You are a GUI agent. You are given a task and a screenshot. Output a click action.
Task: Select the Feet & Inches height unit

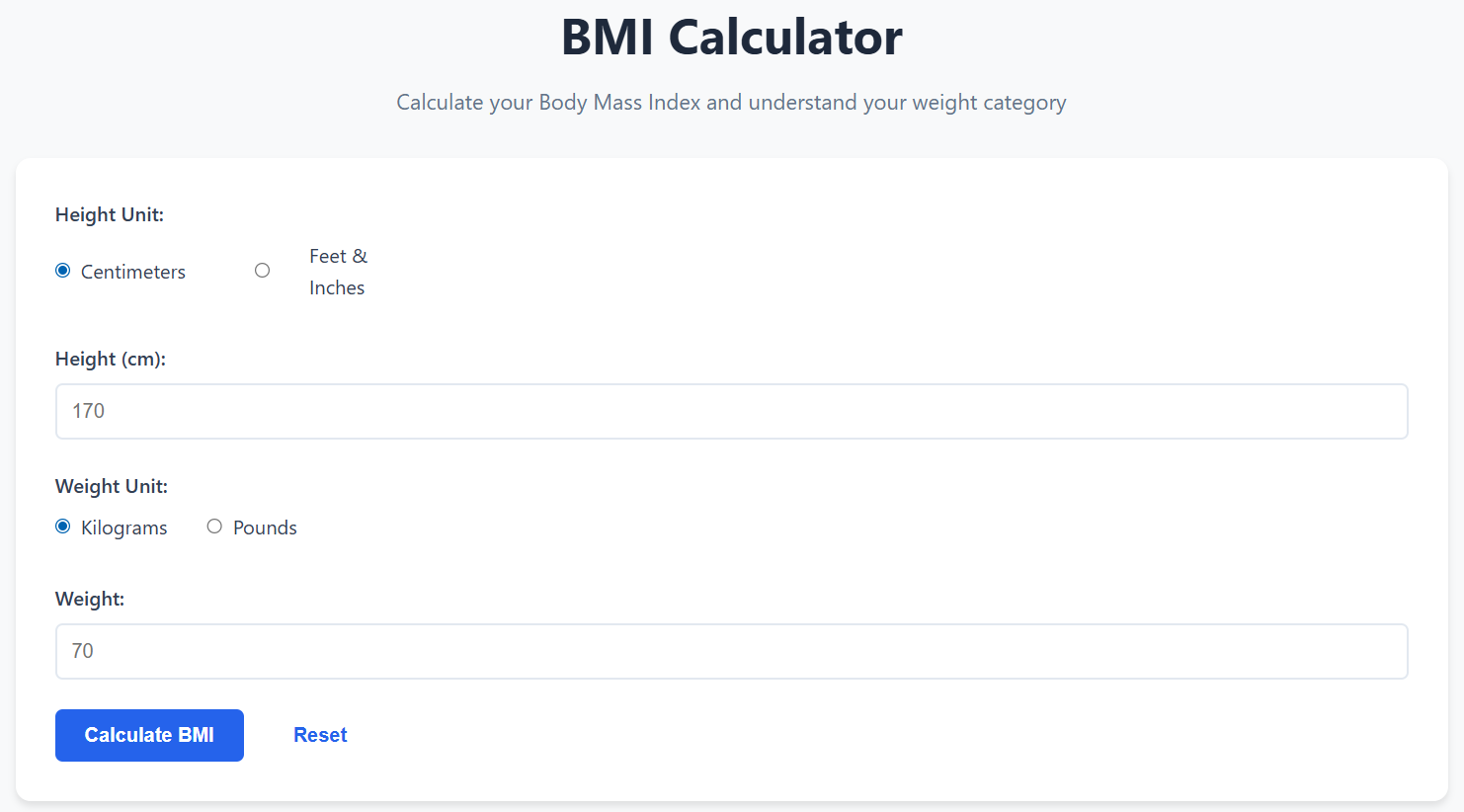(262, 270)
